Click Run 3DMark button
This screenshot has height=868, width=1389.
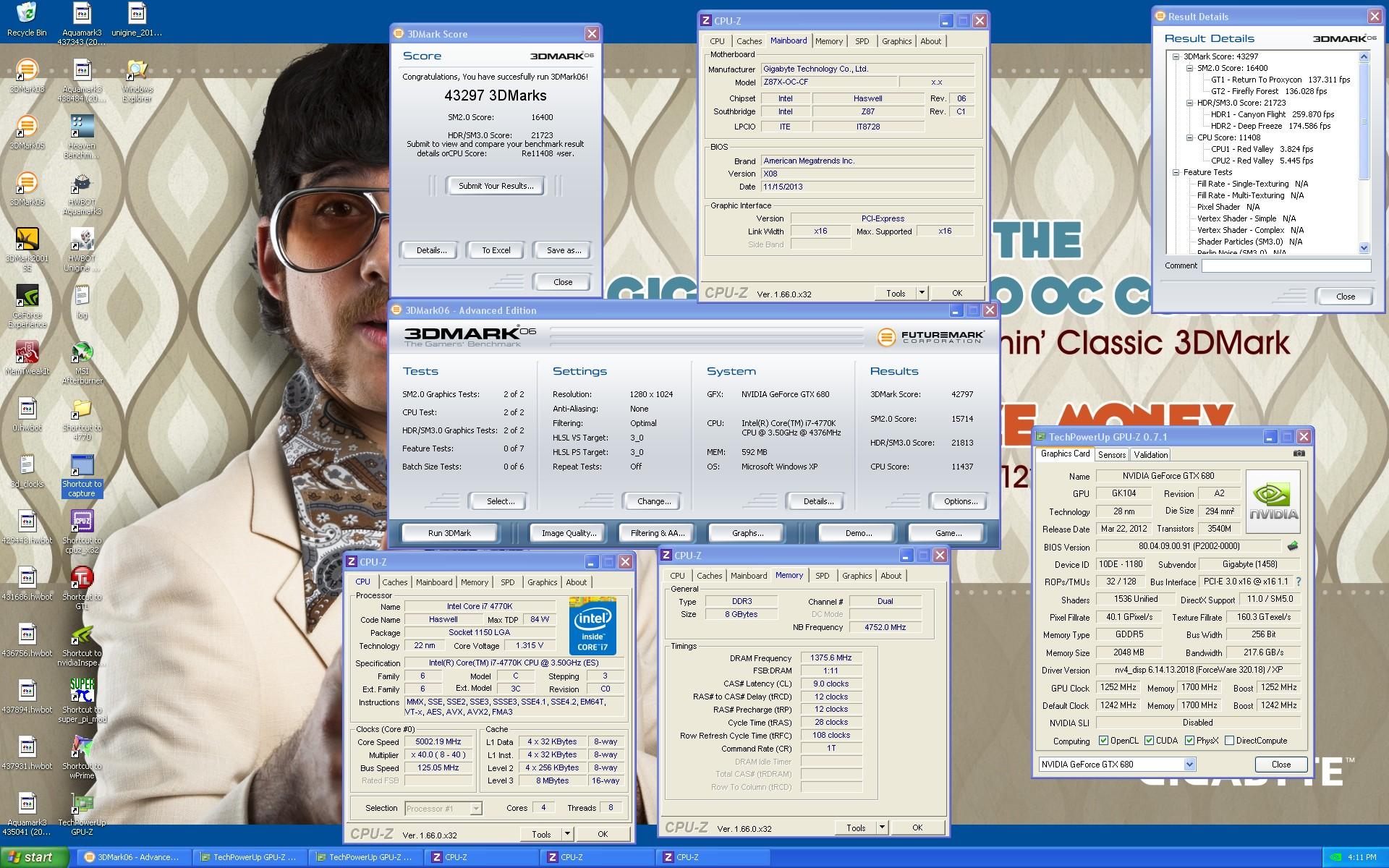[x=449, y=533]
